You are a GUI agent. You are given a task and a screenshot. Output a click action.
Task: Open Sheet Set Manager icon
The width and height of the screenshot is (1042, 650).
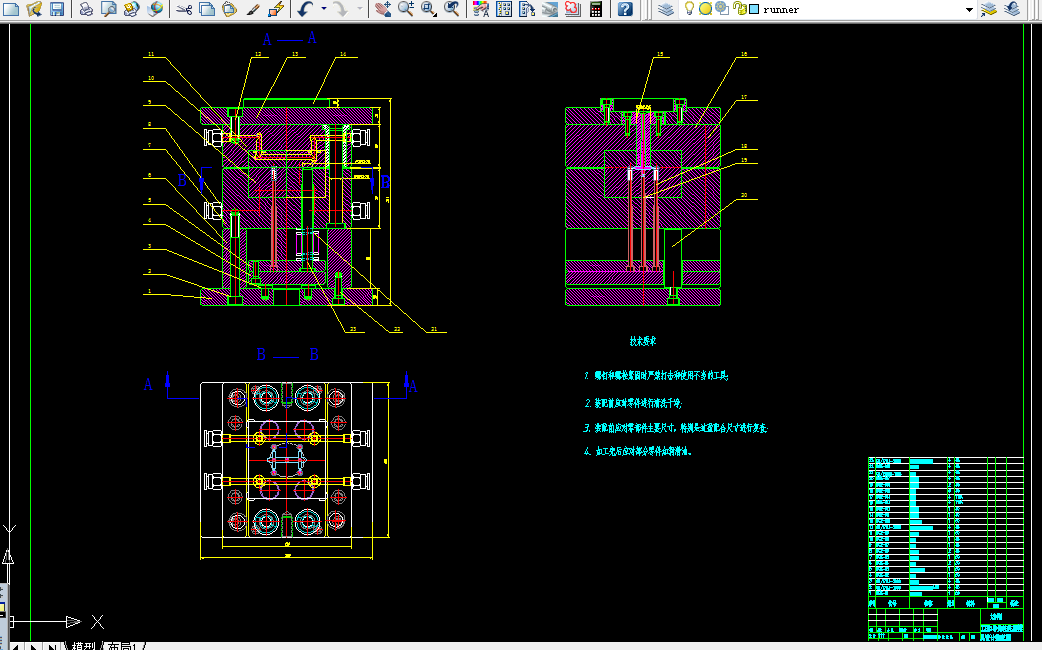pos(550,9)
